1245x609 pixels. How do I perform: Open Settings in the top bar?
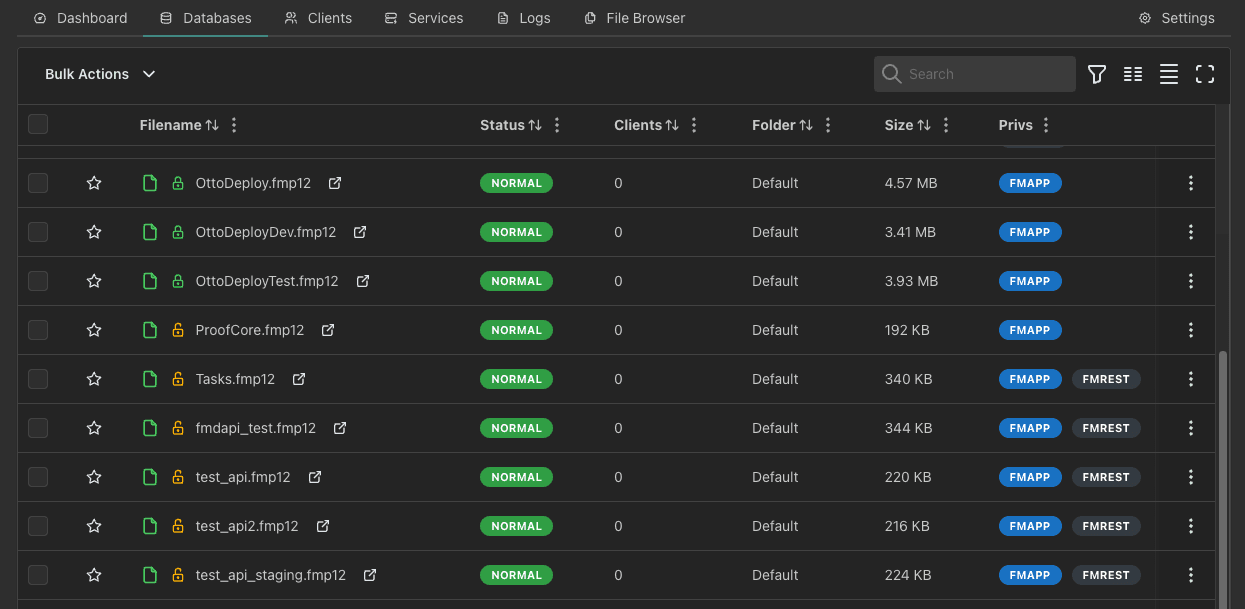click(1177, 18)
